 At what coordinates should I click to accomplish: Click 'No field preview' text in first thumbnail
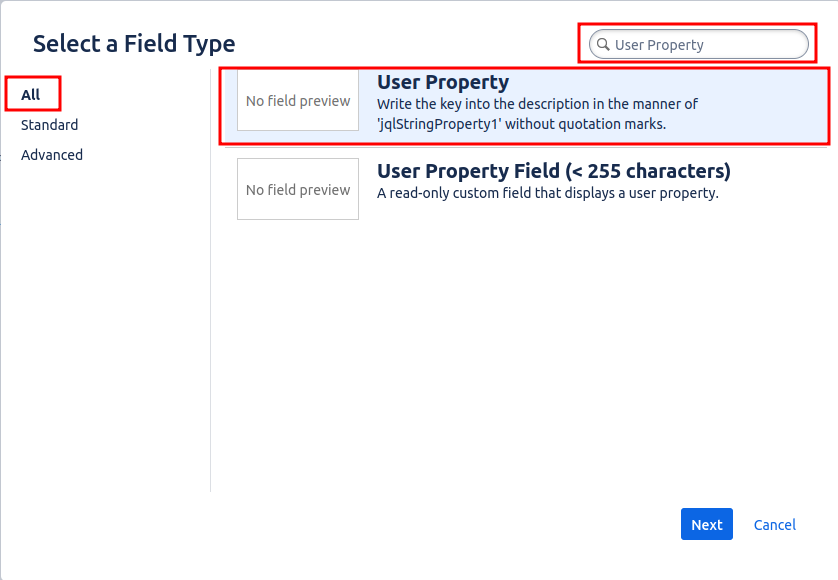[x=298, y=101]
